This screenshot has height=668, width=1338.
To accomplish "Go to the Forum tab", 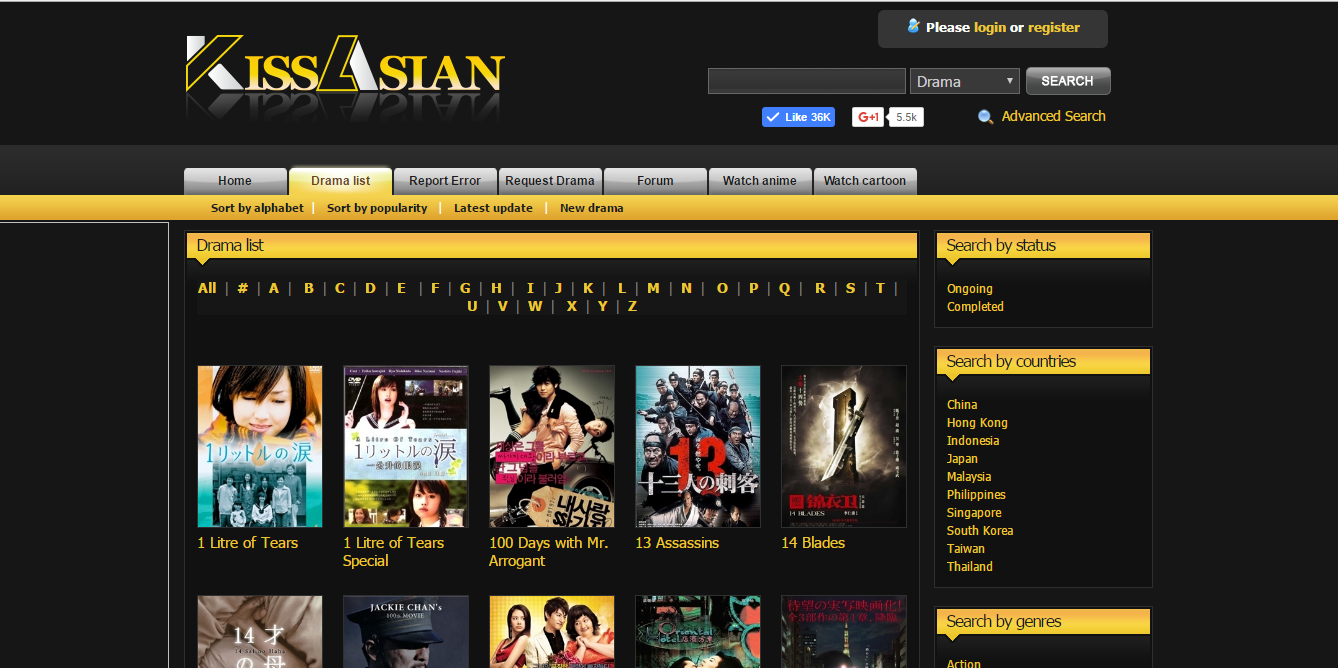I will tap(655, 181).
